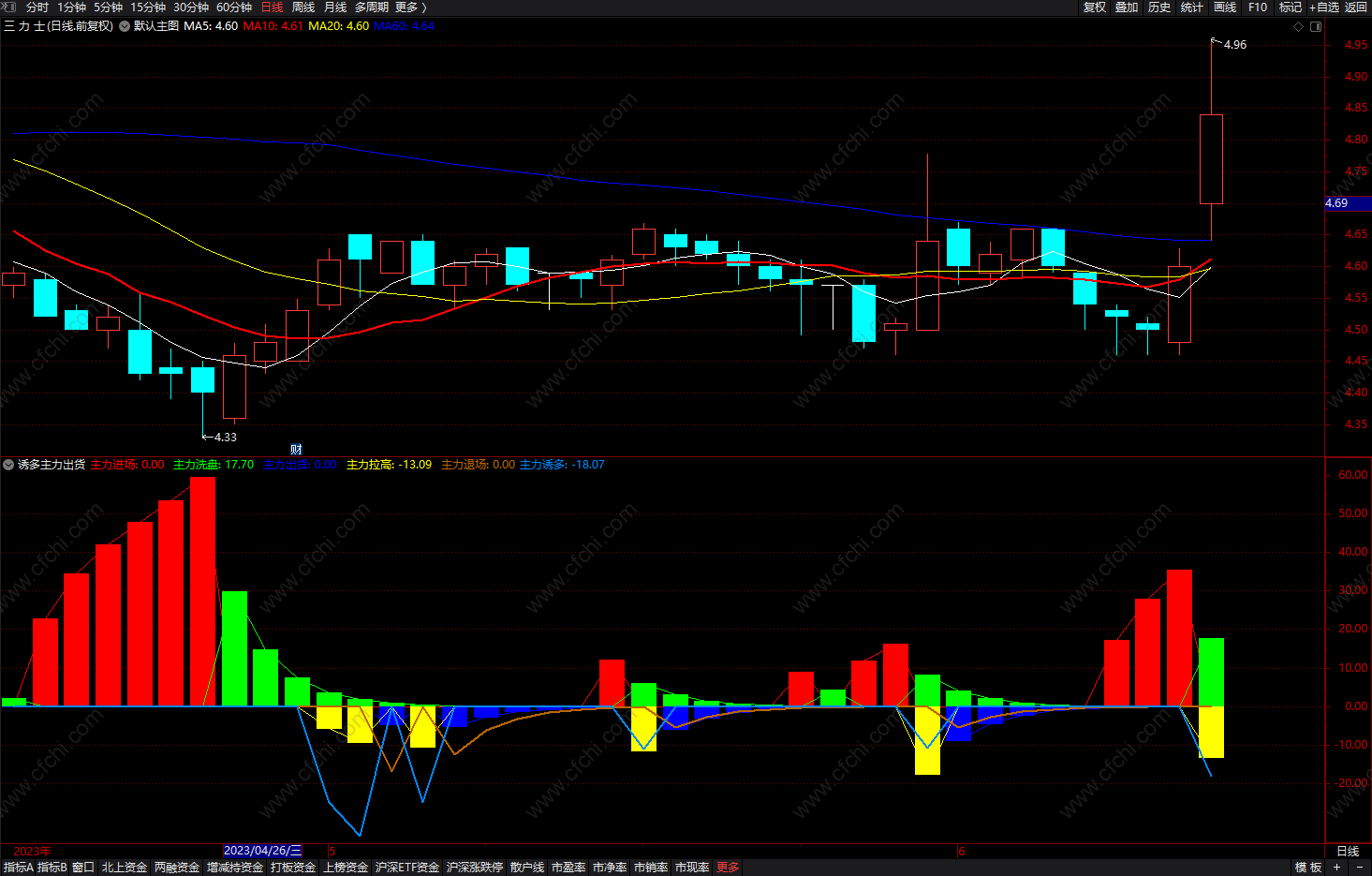This screenshot has height=876, width=1372.
Task: Click the 主力进场: 0.00 label
Action: [x=127, y=465]
